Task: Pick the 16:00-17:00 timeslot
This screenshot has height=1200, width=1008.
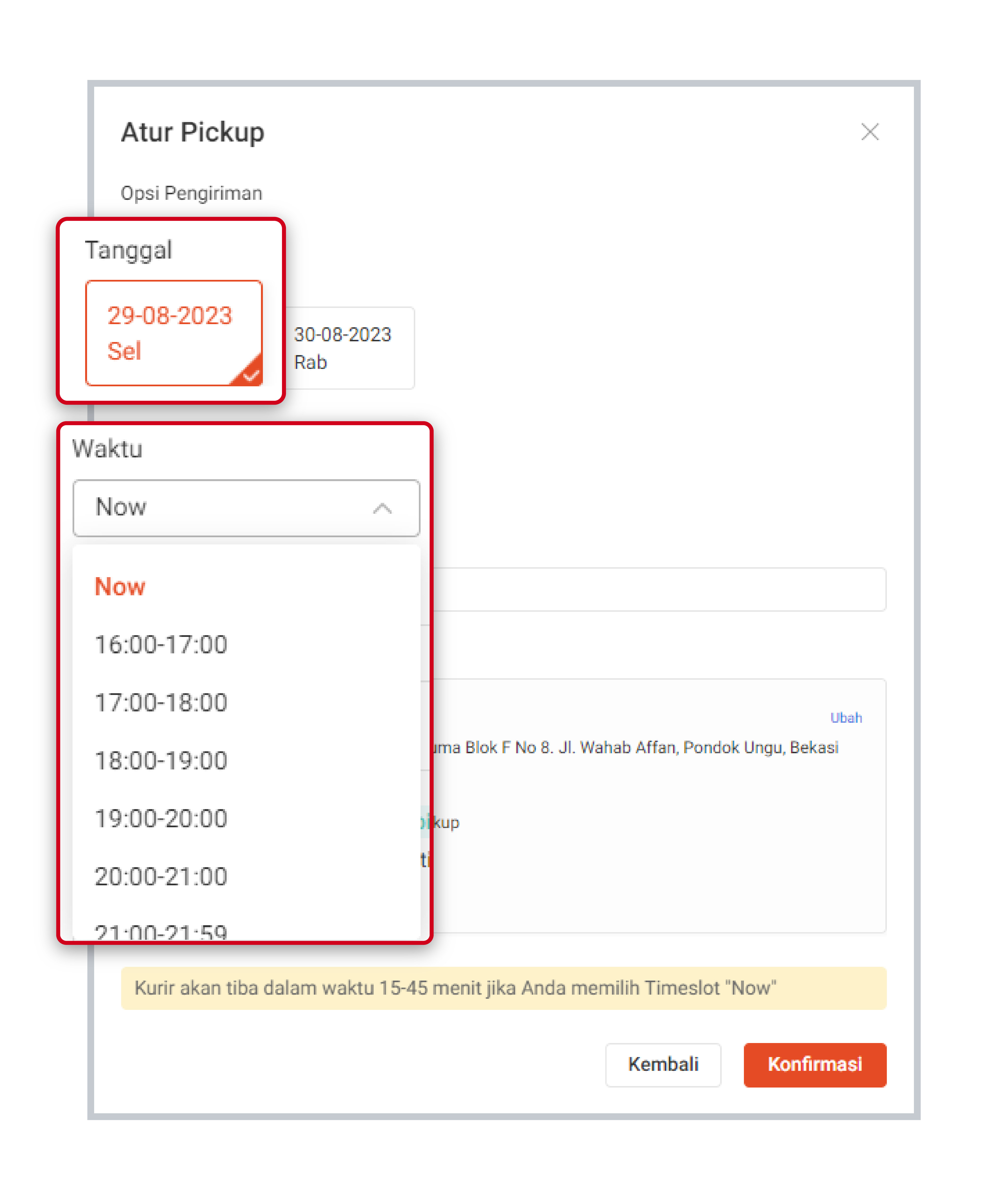Action: [161, 645]
